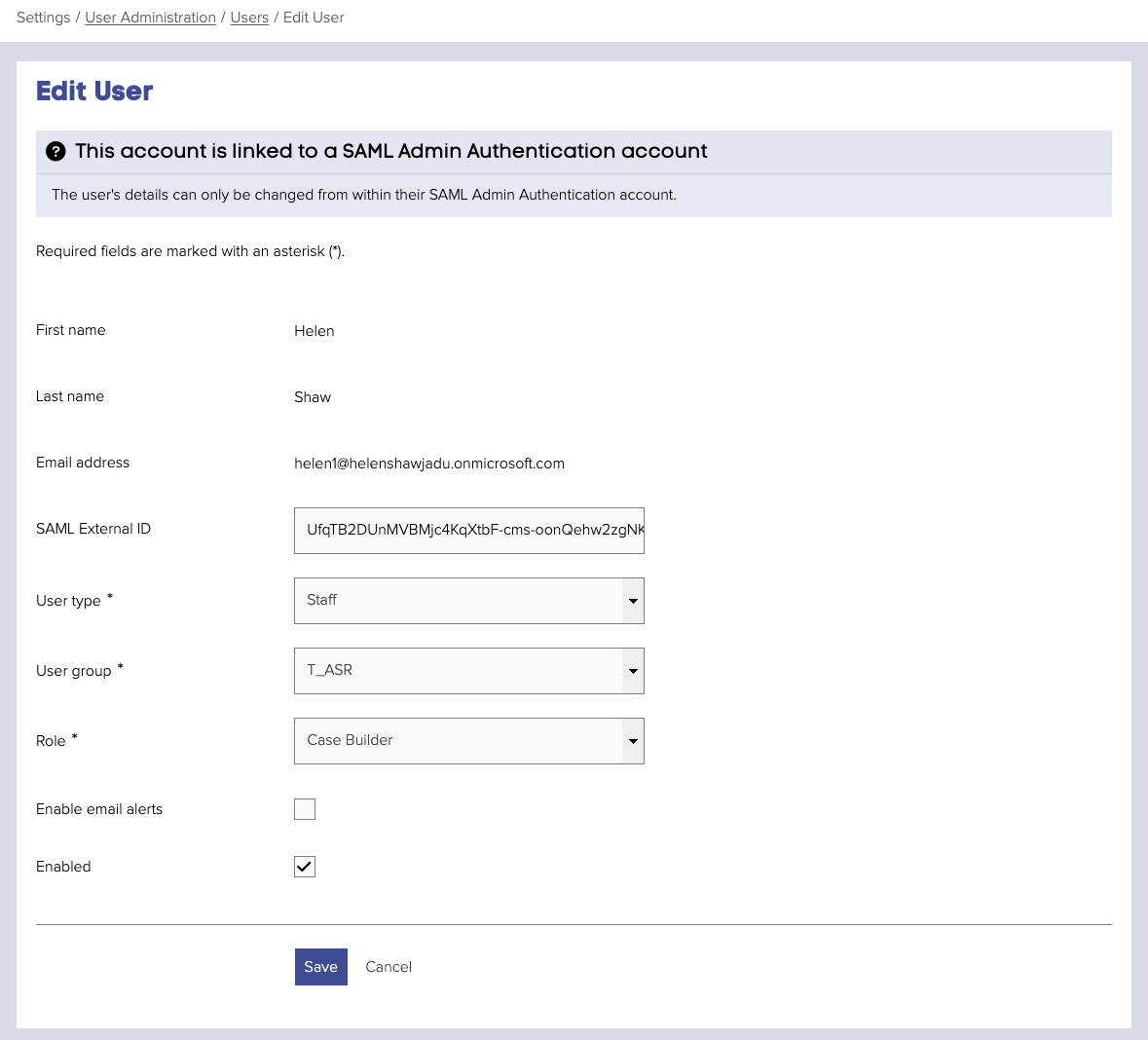Viewport: 1148px width, 1040px height.
Task: Open the Role dropdown showing Case Builder
Action: (x=469, y=740)
